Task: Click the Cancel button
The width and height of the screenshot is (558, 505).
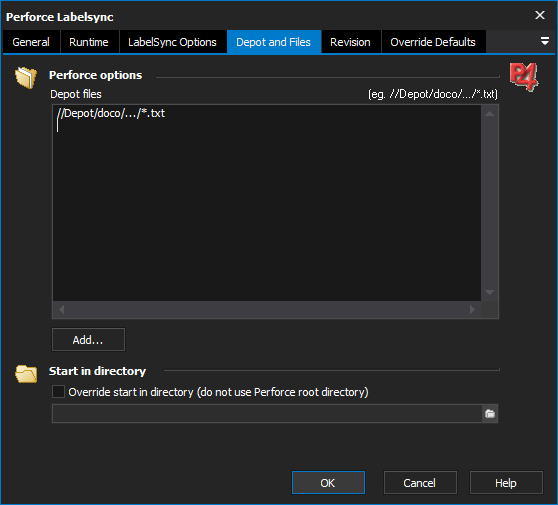Action: point(420,483)
